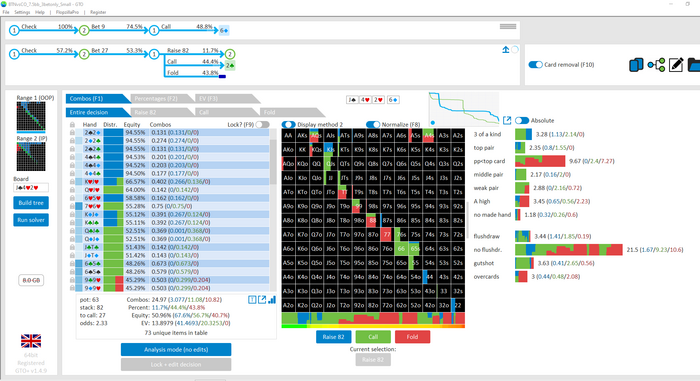The height and width of the screenshot is (381, 700).
Task: Click lock icon in hand table header
Action: pyautogui.click(x=72, y=125)
